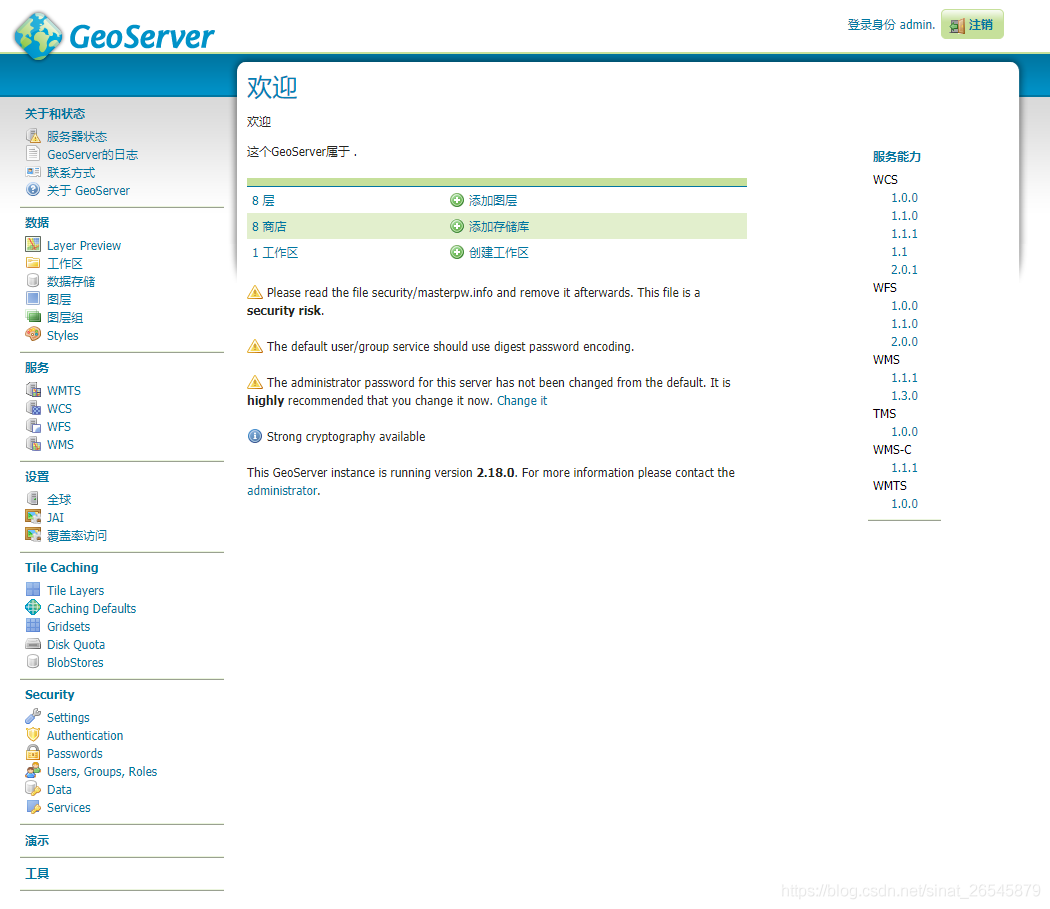This screenshot has height=909, width=1050.
Task: Open TMS 1.0.0 capabilities link
Action: 904,432
